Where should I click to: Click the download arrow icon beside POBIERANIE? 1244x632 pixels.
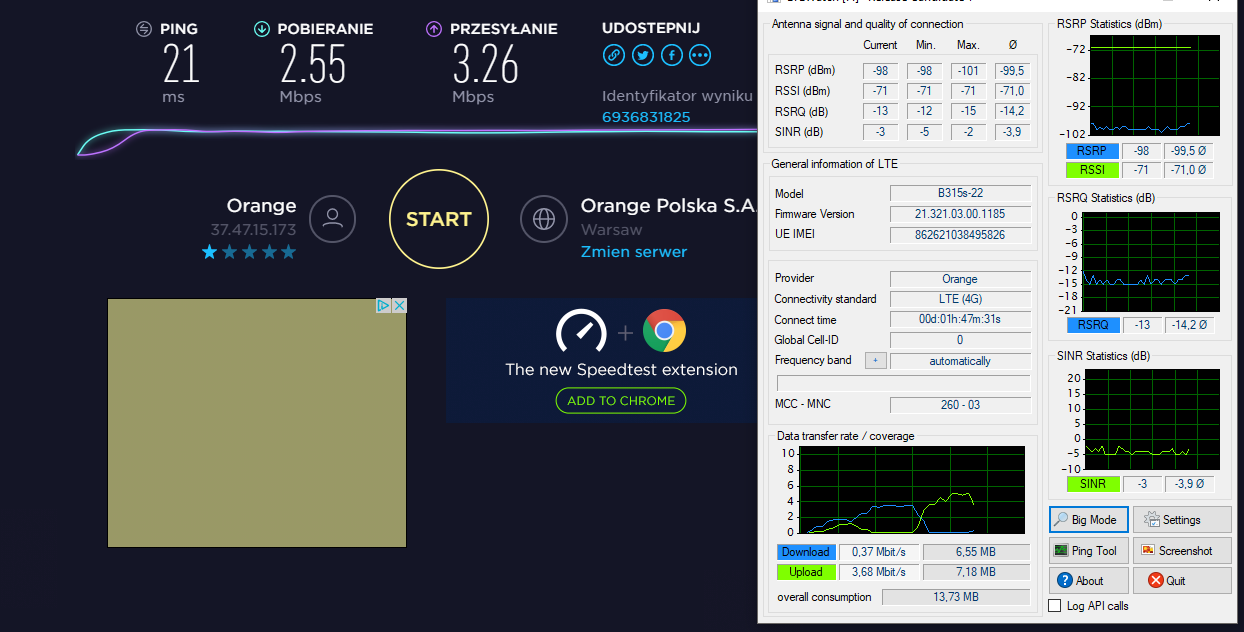click(x=262, y=29)
